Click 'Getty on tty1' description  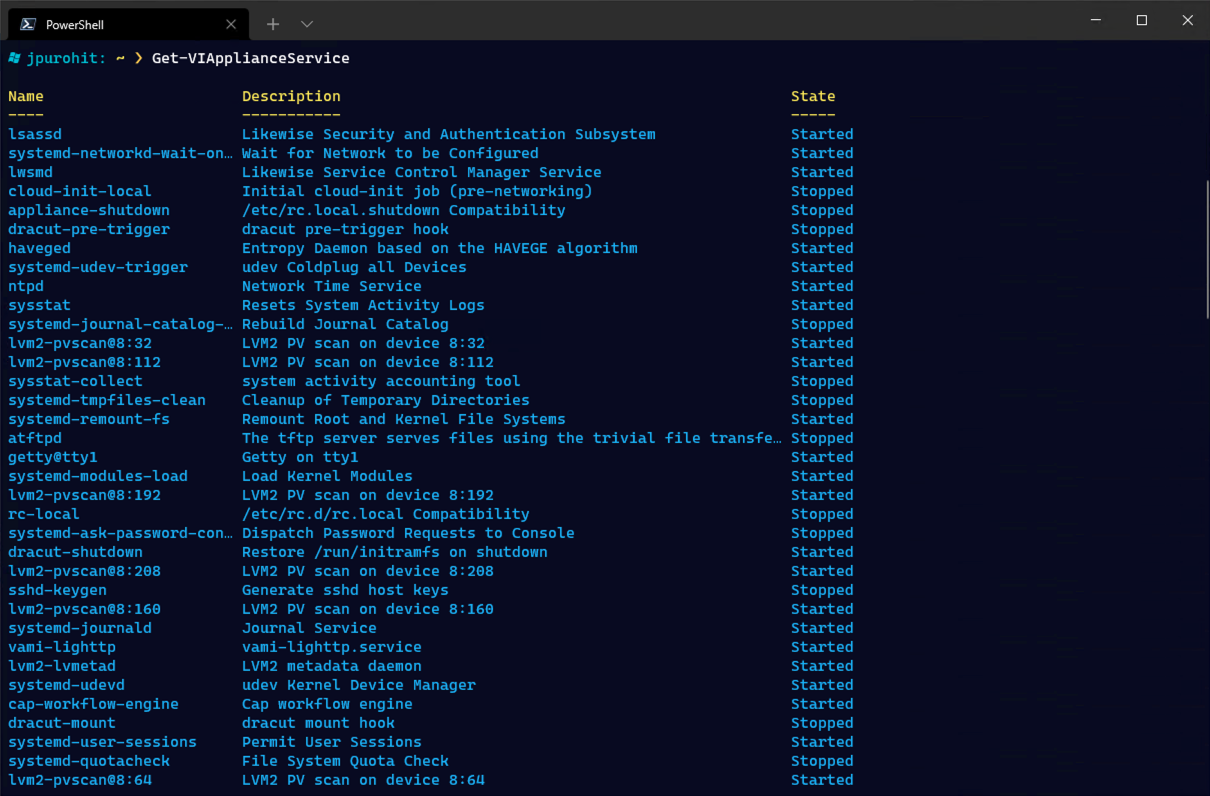(300, 457)
